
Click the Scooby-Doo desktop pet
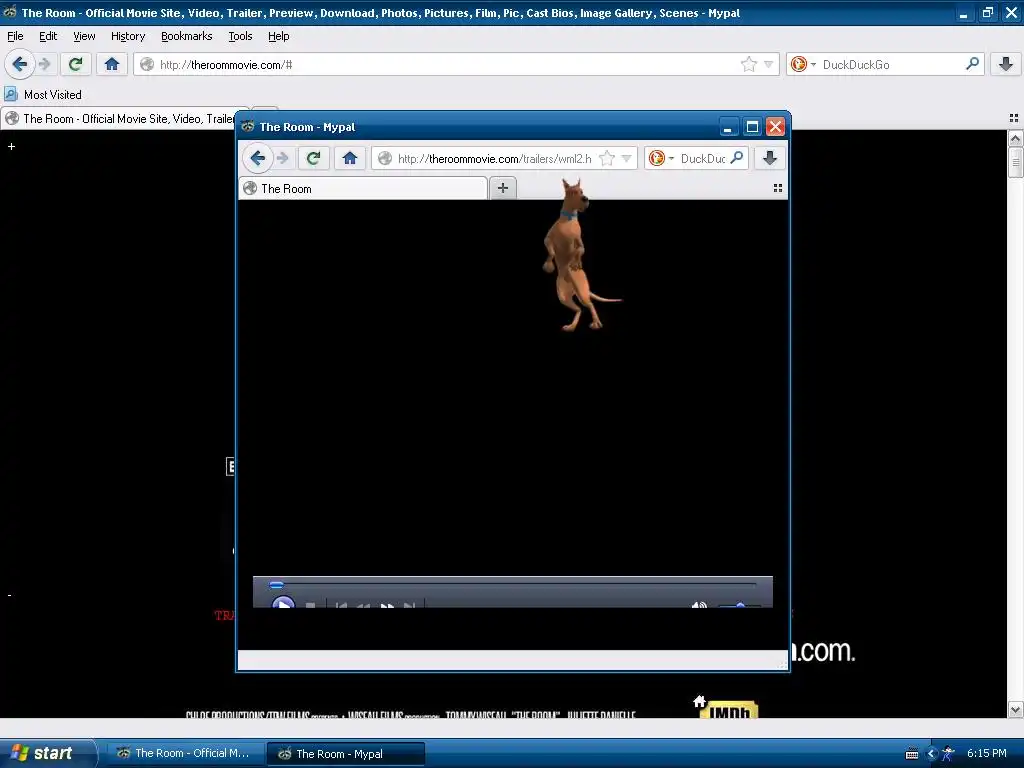click(575, 256)
